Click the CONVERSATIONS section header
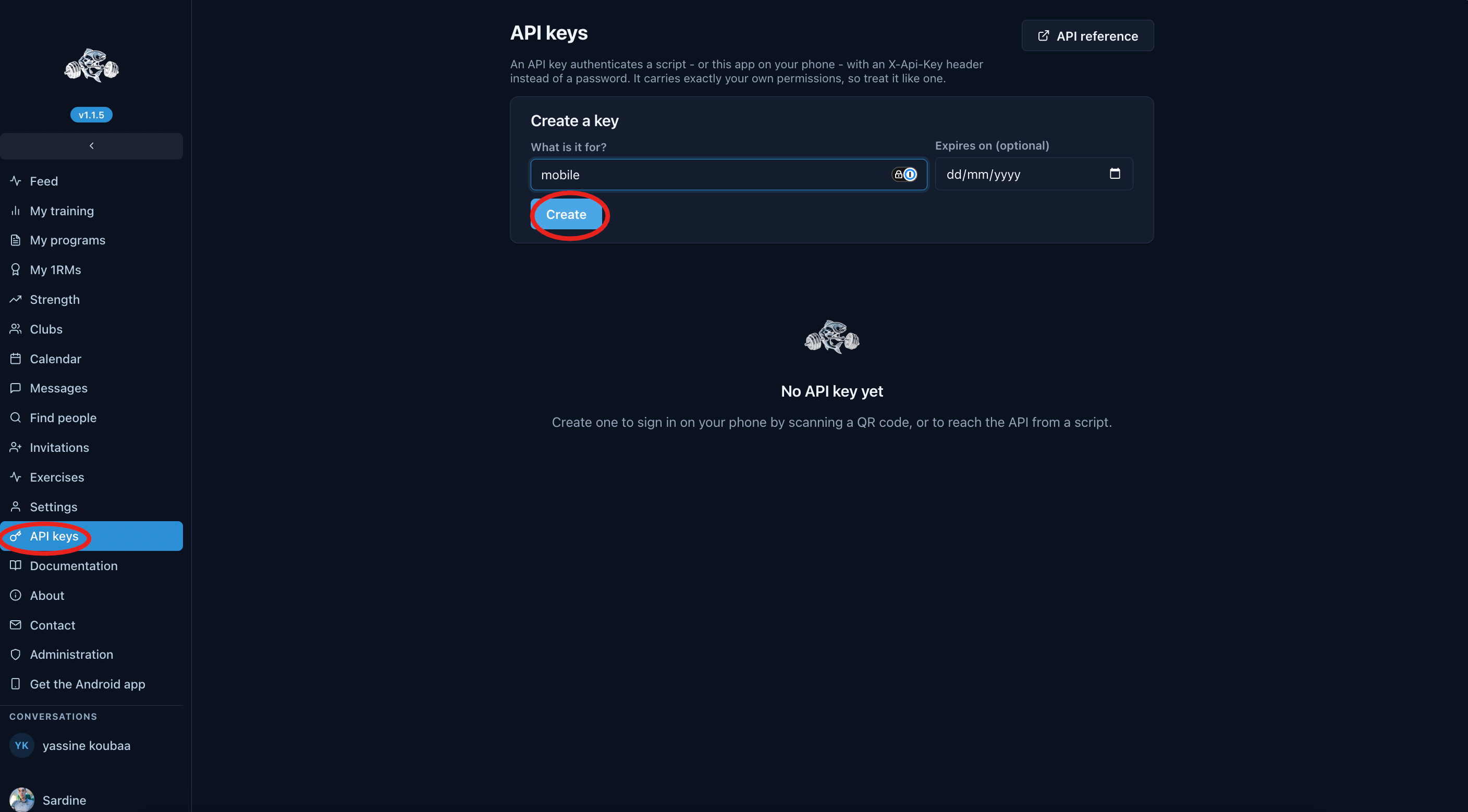Viewport: 1468px width, 812px height. pyautogui.click(x=53, y=716)
